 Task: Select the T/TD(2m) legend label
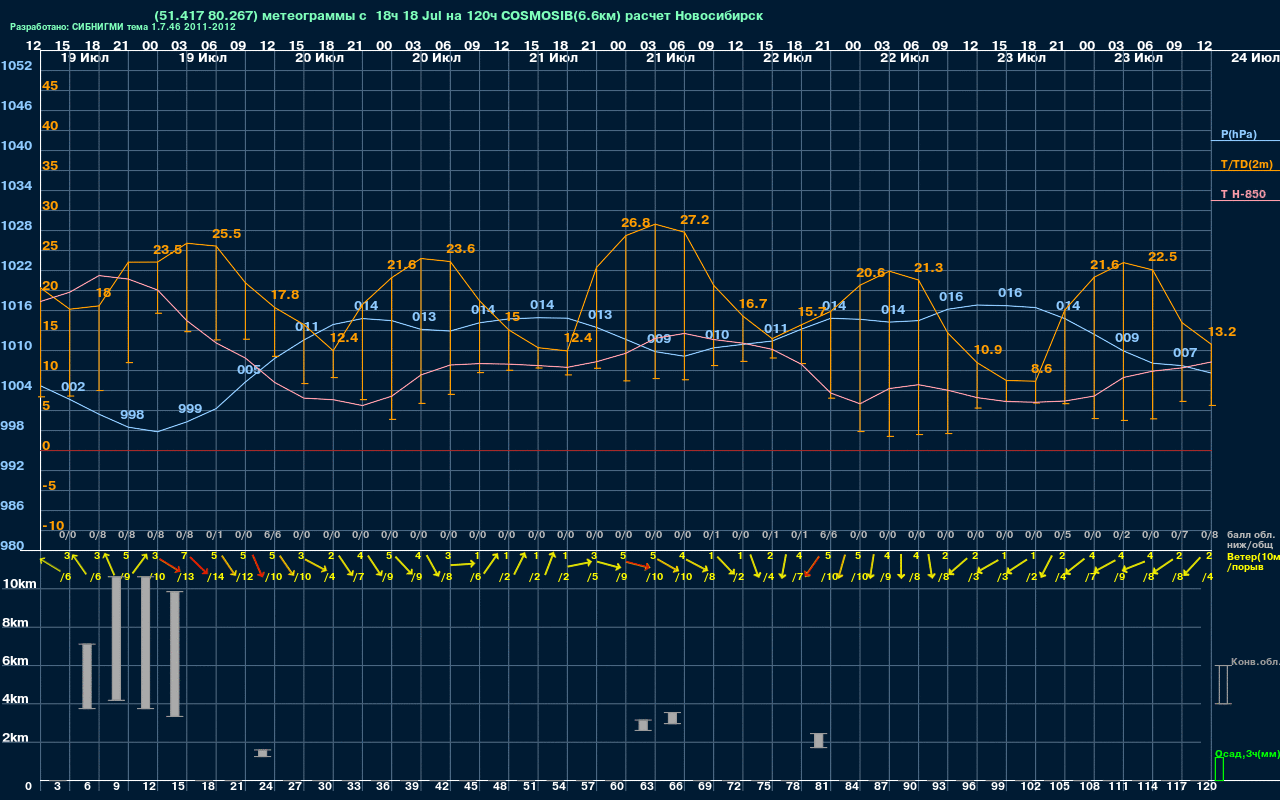pos(1246,164)
